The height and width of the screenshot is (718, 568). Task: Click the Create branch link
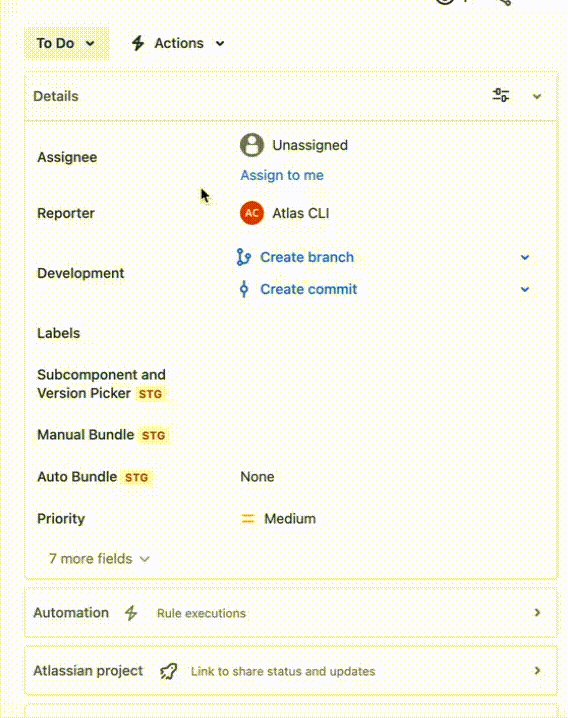click(307, 257)
